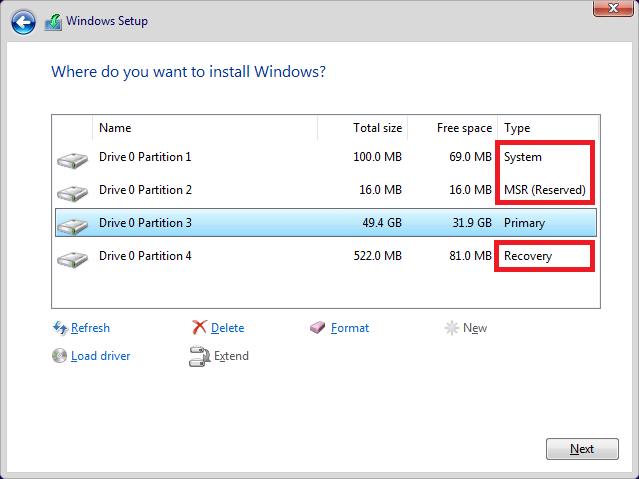The image size is (639, 479).
Task: Click drive icon for Drive 0 Partition 1
Action: (x=73, y=160)
